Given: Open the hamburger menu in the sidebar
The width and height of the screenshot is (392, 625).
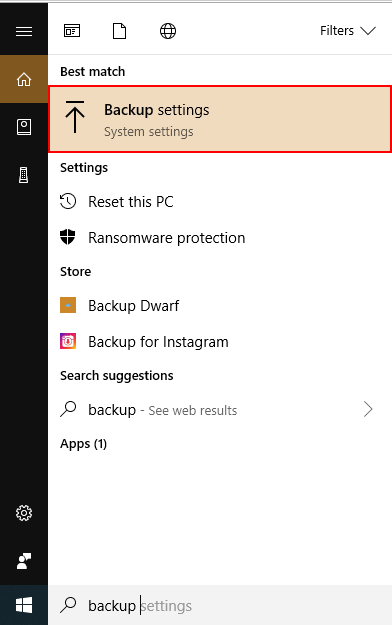Looking at the screenshot, I should tap(24, 31).
